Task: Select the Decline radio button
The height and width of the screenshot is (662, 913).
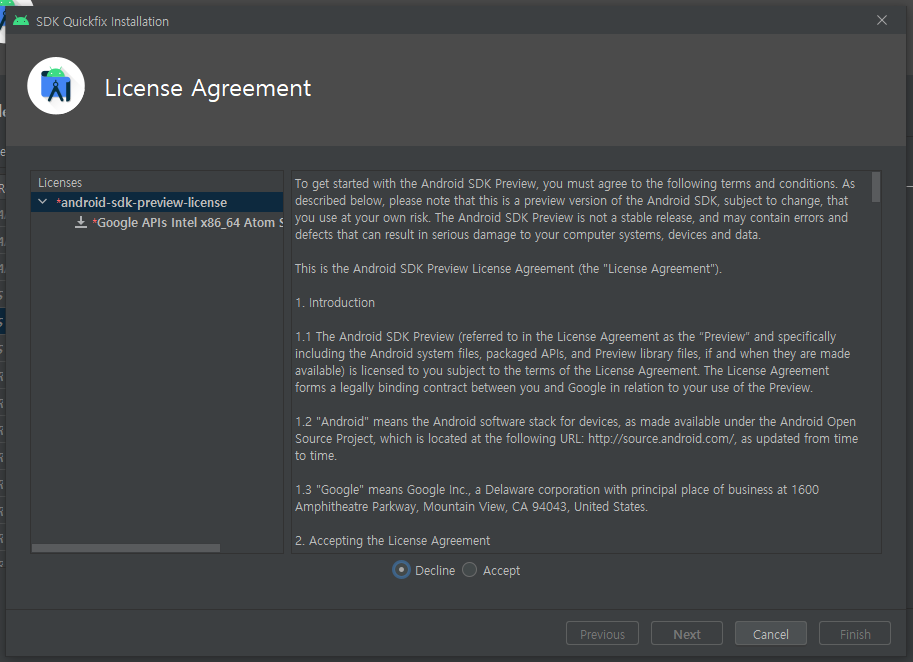Action: (x=401, y=570)
